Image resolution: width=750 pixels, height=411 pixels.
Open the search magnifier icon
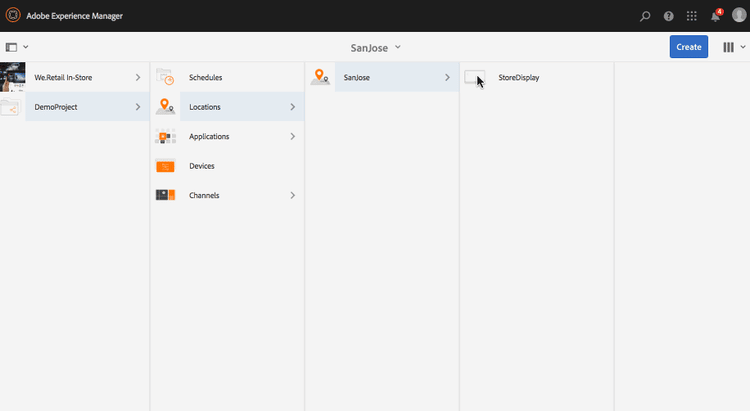[645, 16]
